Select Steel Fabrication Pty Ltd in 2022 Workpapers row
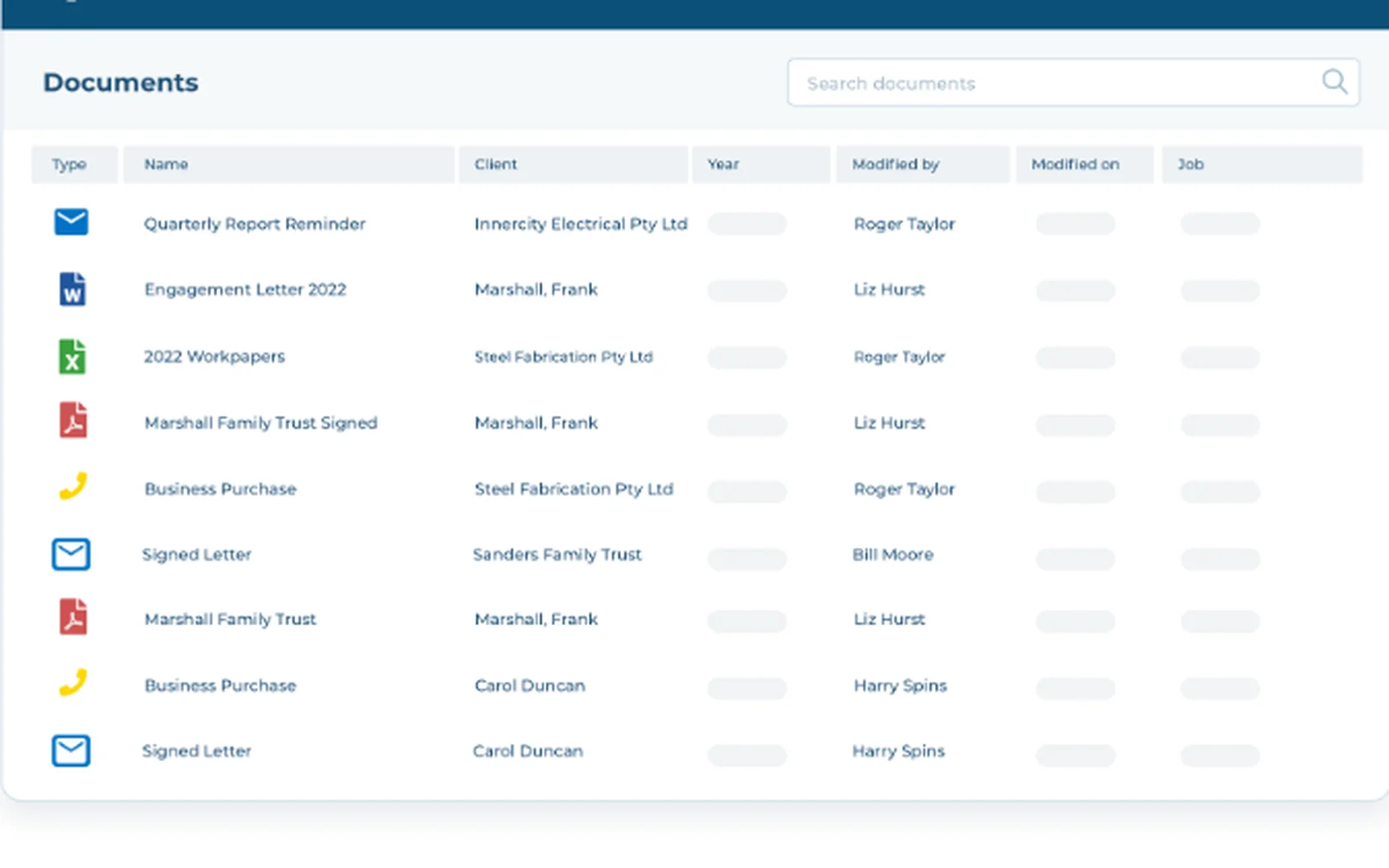Image resolution: width=1389 pixels, height=868 pixels. click(x=563, y=357)
